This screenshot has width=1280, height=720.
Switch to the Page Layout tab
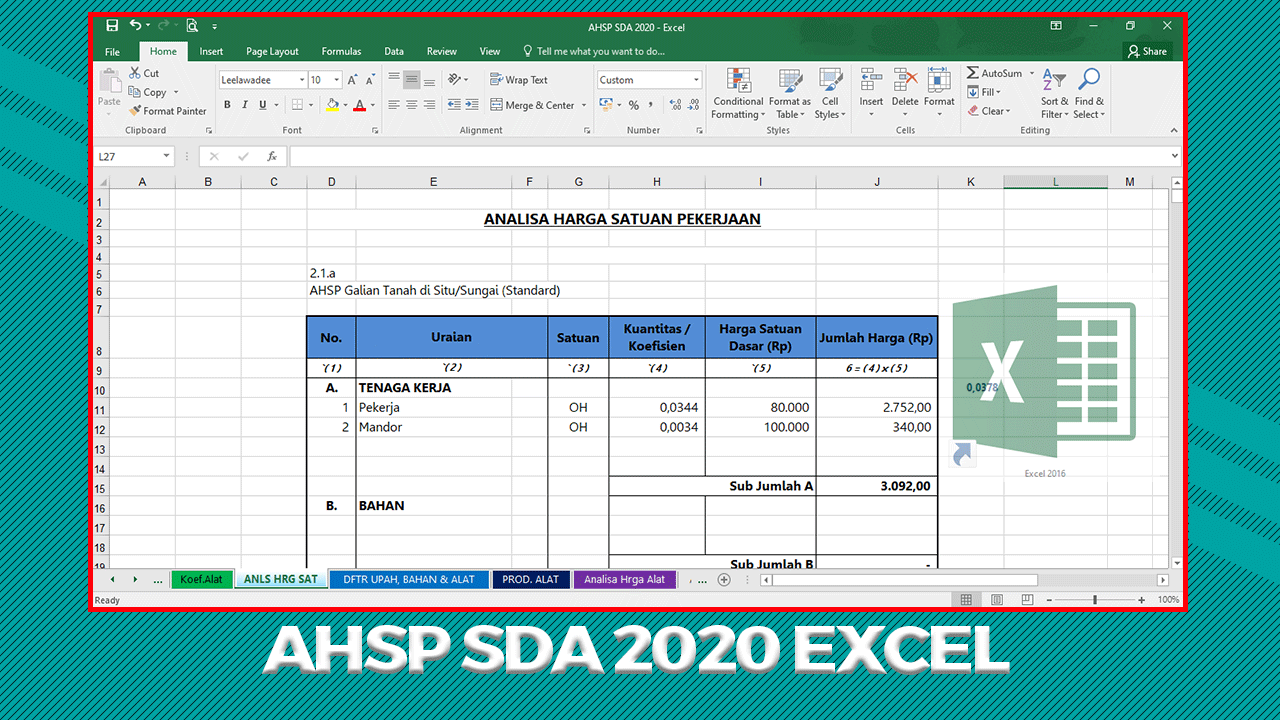pyautogui.click(x=272, y=51)
